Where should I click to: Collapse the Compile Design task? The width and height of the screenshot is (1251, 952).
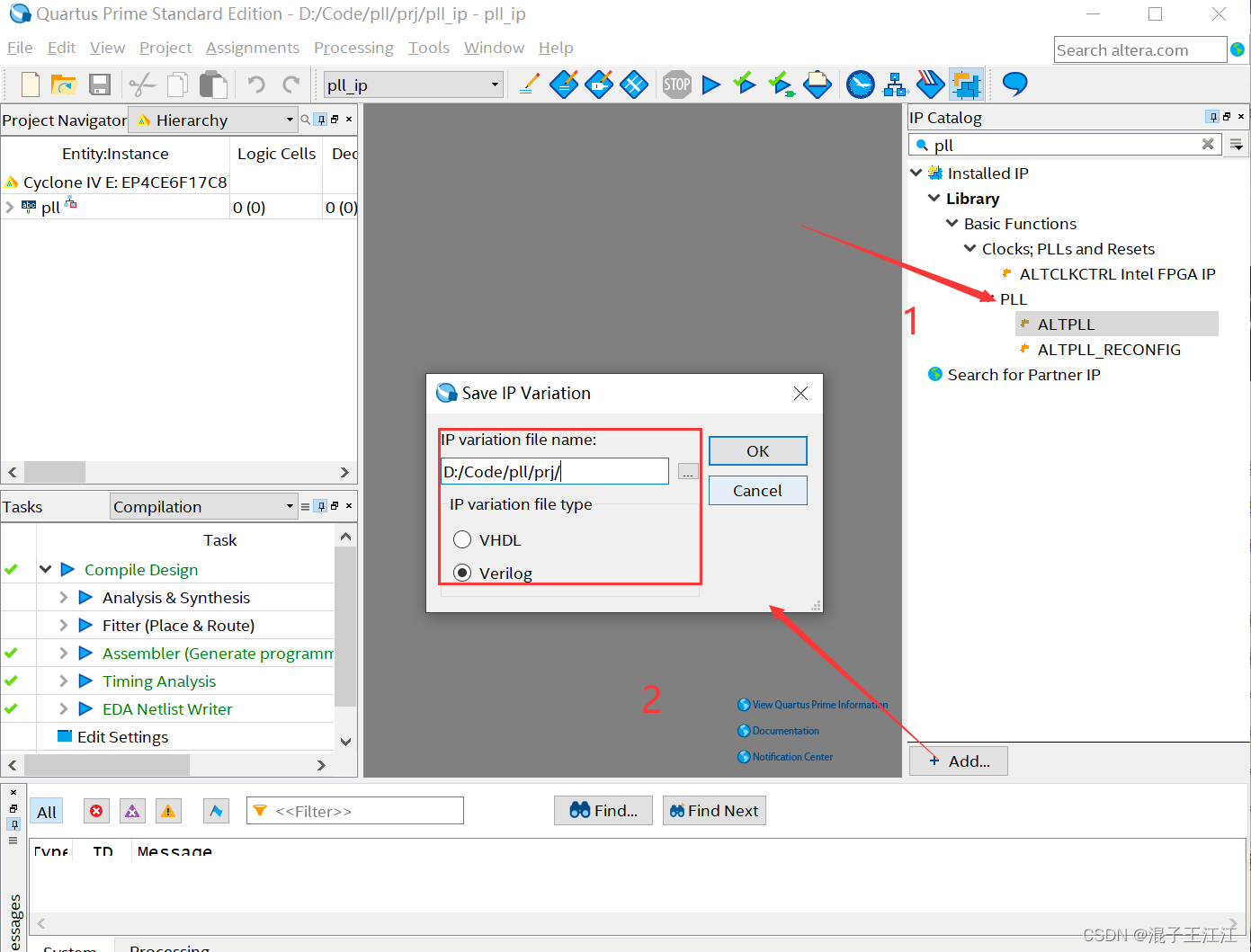click(x=45, y=569)
